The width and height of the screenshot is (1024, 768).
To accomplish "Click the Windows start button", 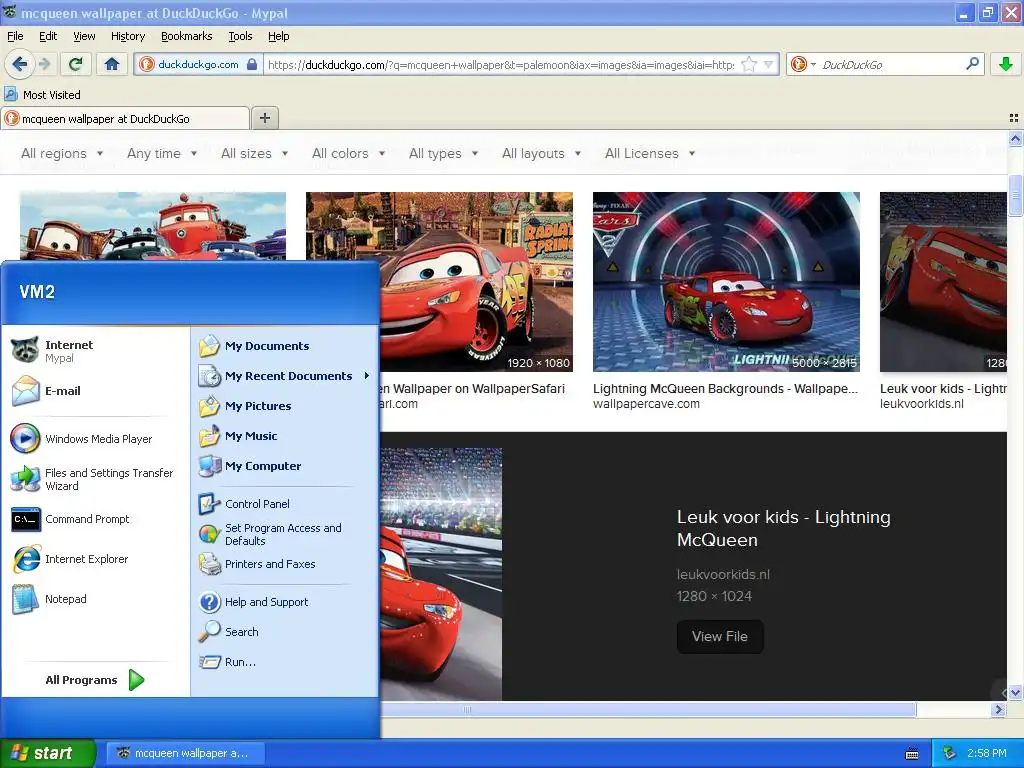I will [x=48, y=753].
